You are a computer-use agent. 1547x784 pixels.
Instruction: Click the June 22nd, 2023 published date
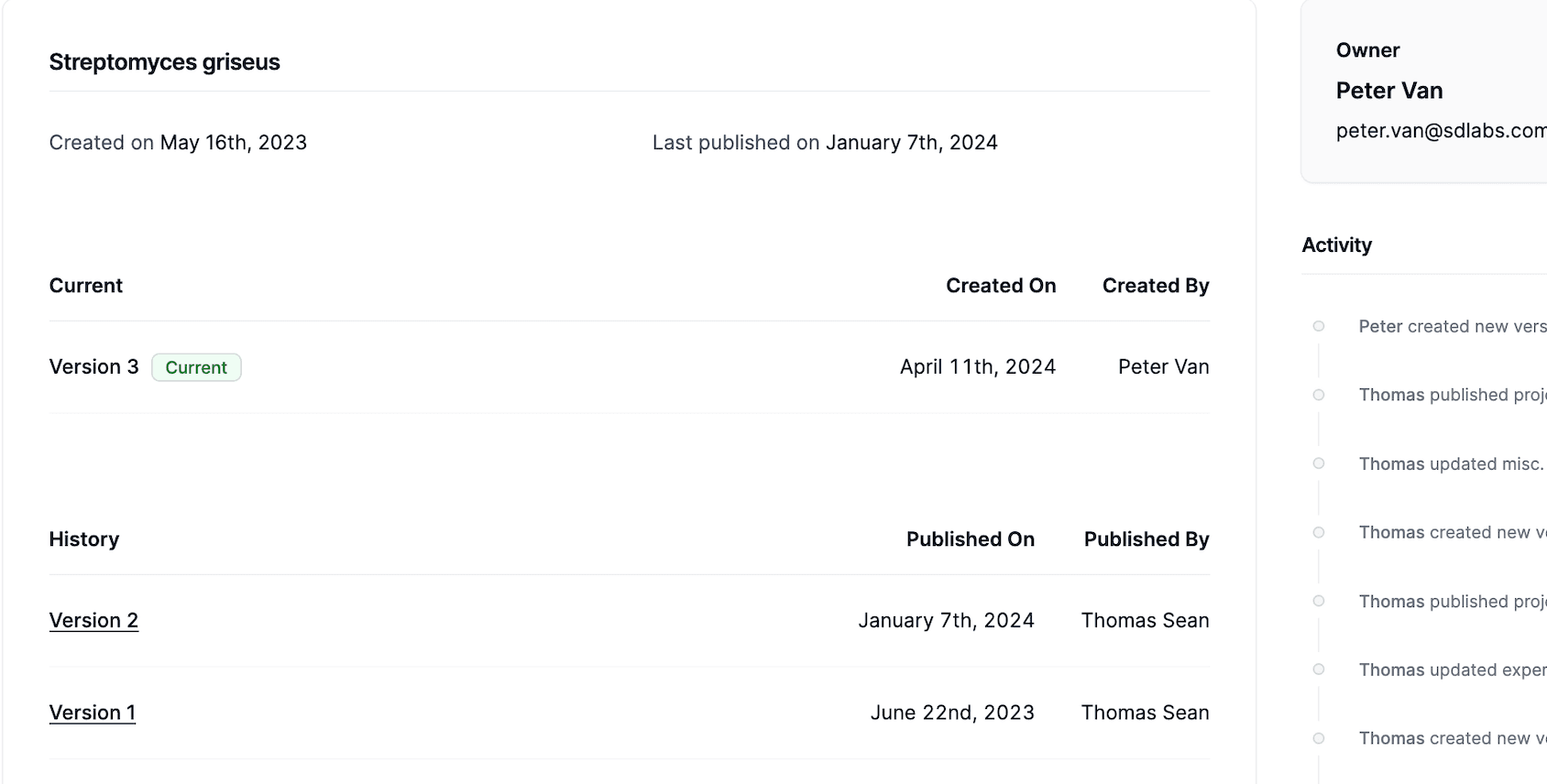(x=952, y=713)
